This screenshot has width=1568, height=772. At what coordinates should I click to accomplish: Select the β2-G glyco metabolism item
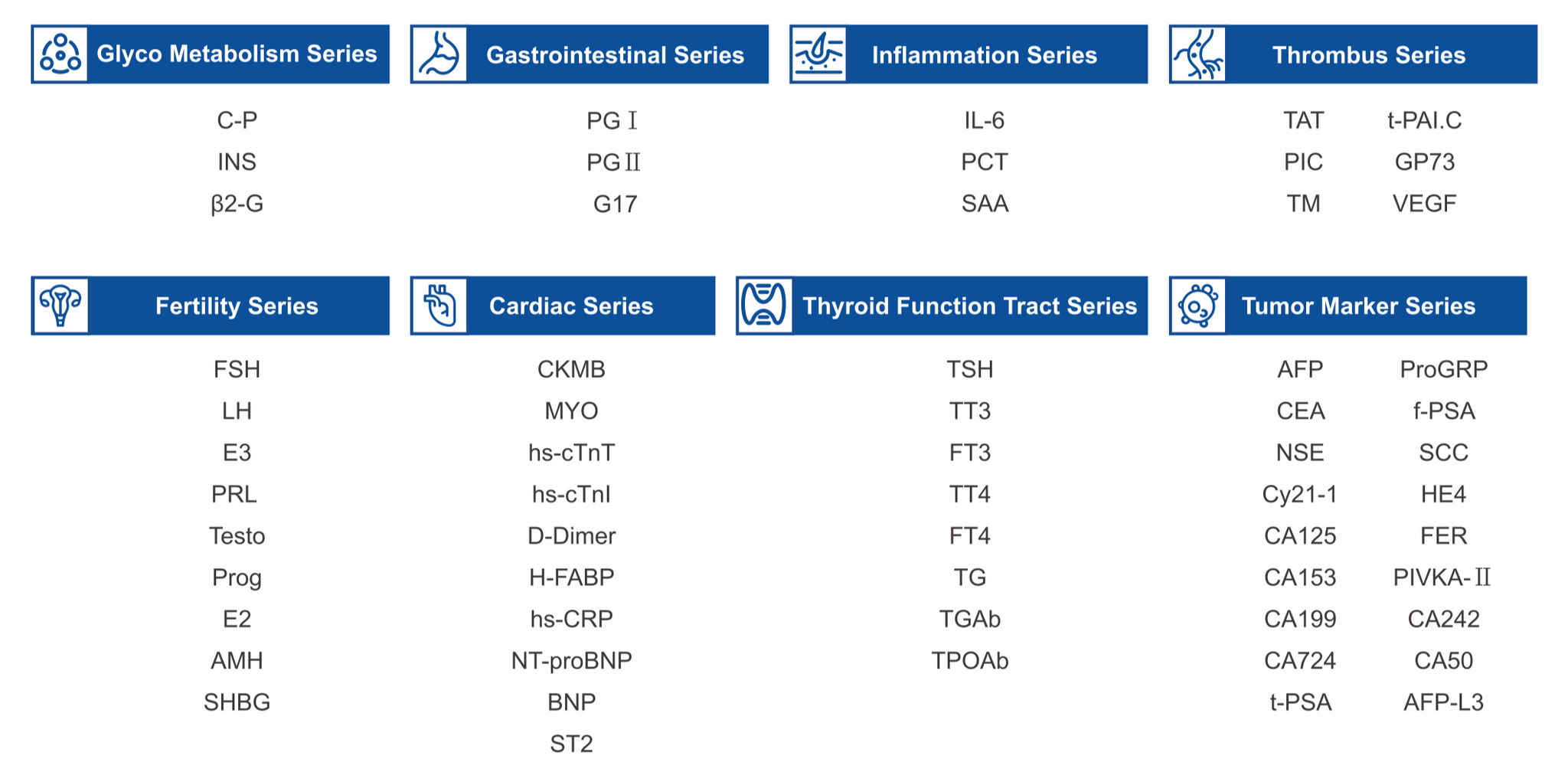[x=237, y=204]
